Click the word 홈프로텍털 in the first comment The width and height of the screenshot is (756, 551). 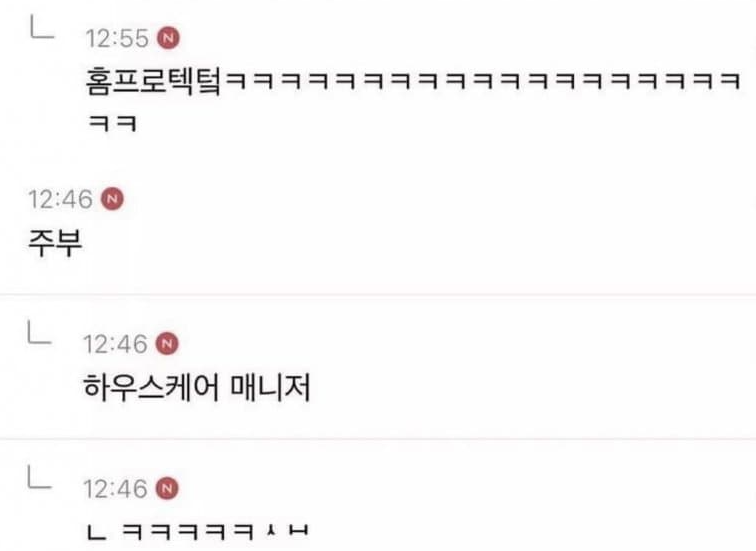[154, 81]
